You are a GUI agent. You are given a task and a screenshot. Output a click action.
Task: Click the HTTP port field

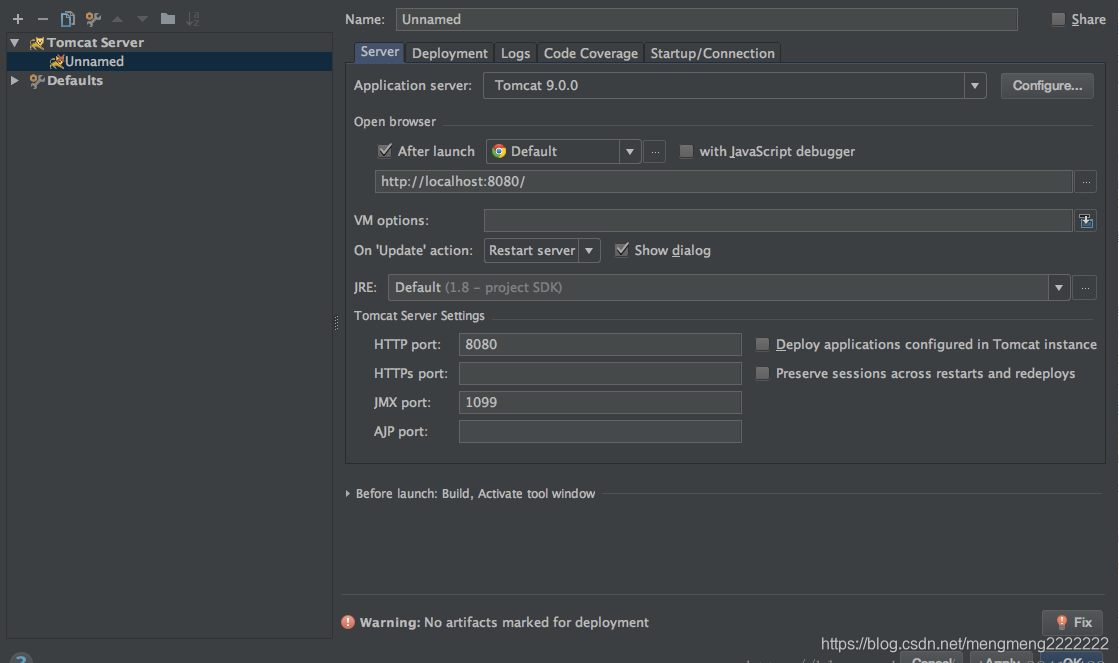600,345
